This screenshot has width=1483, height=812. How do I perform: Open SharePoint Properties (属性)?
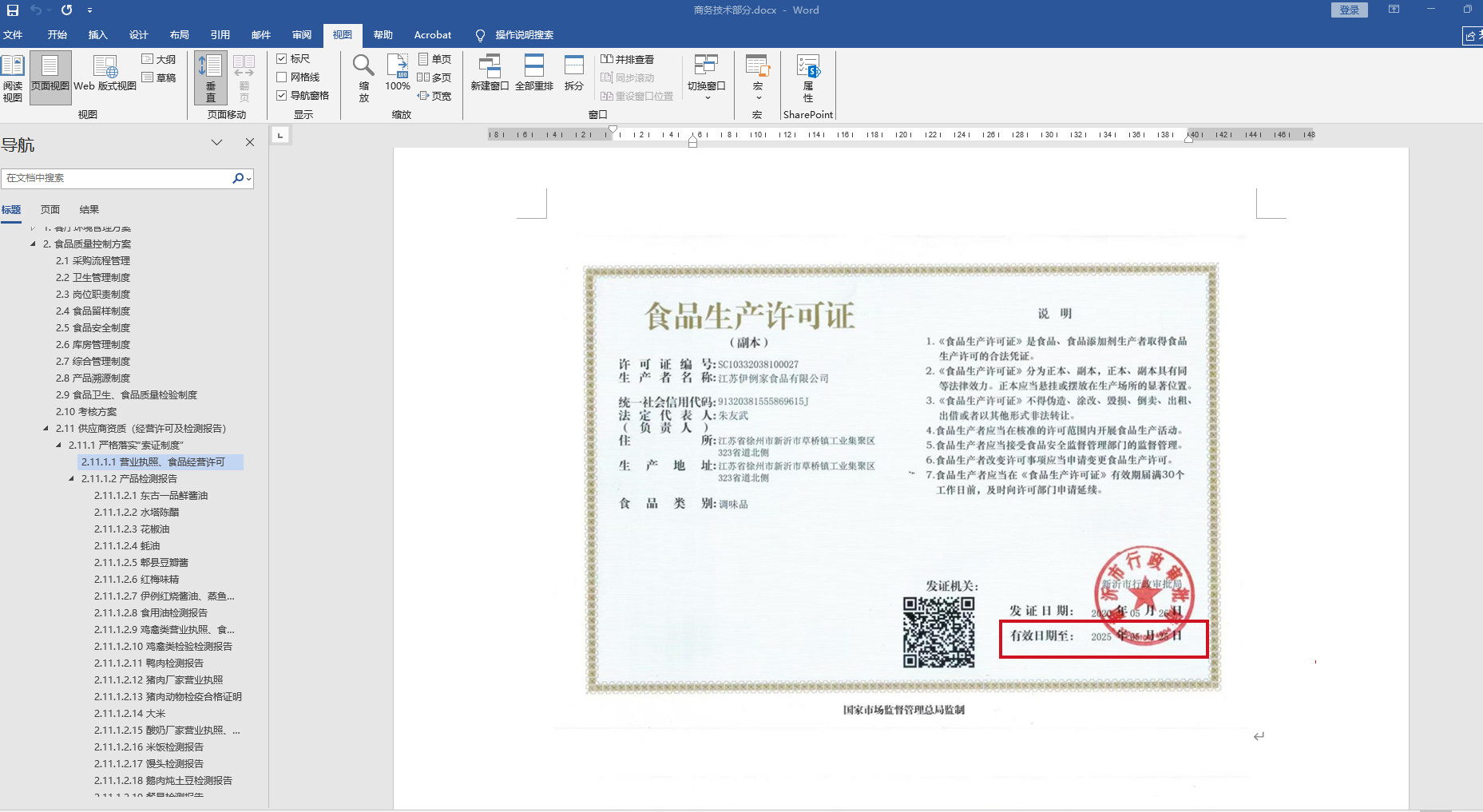point(808,78)
